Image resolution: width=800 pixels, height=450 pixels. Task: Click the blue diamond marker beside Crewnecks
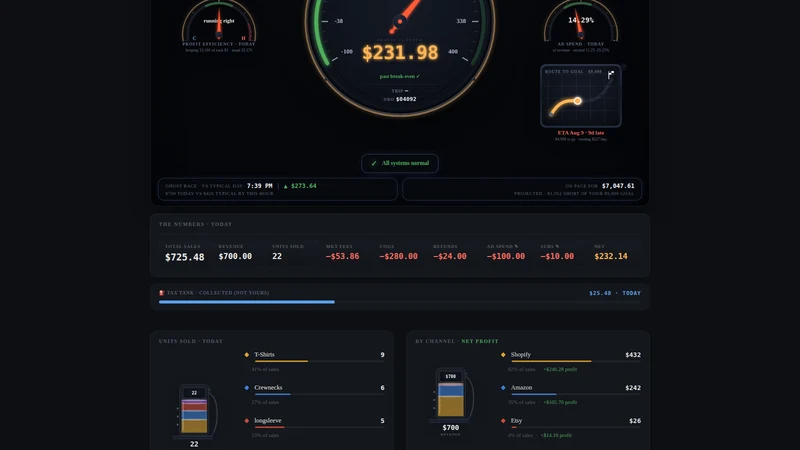[247, 388]
